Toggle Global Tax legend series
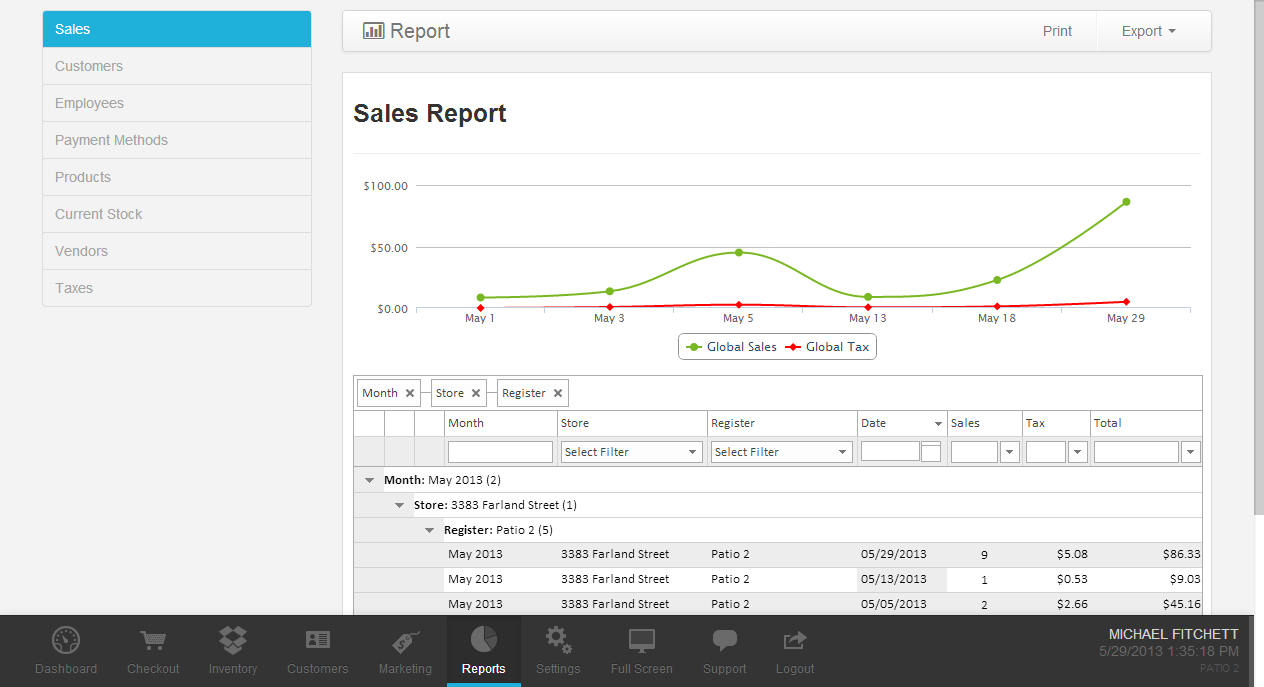The height and width of the screenshot is (687, 1264). coord(829,347)
